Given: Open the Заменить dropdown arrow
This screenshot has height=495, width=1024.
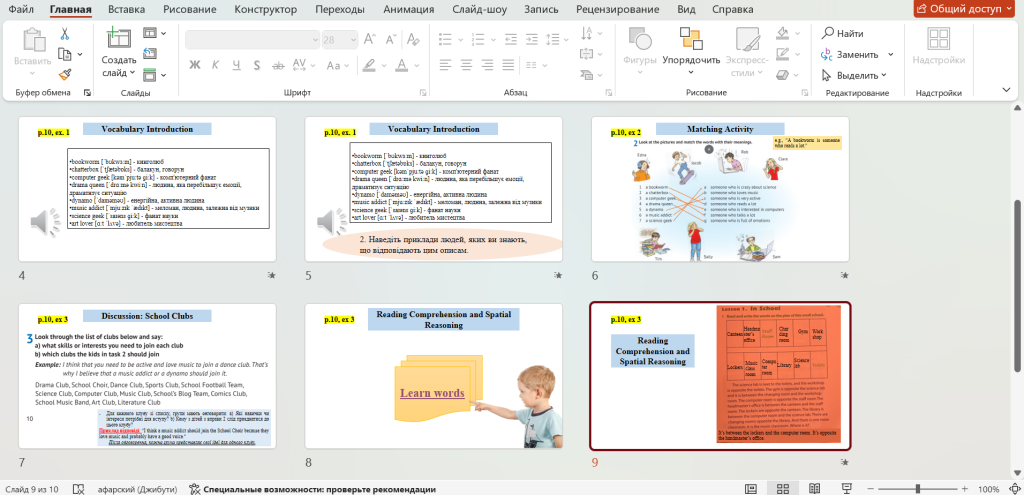Looking at the screenshot, I should 891,55.
